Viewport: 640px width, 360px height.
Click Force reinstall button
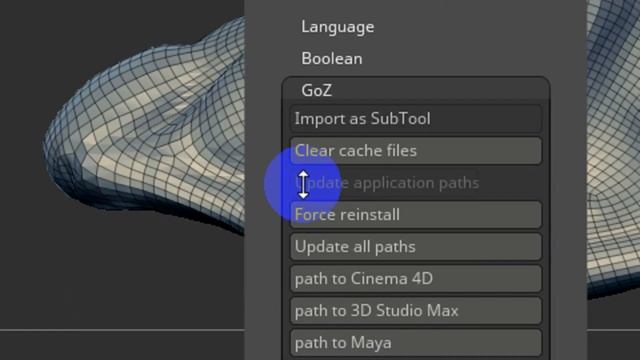pyautogui.click(x=416, y=215)
